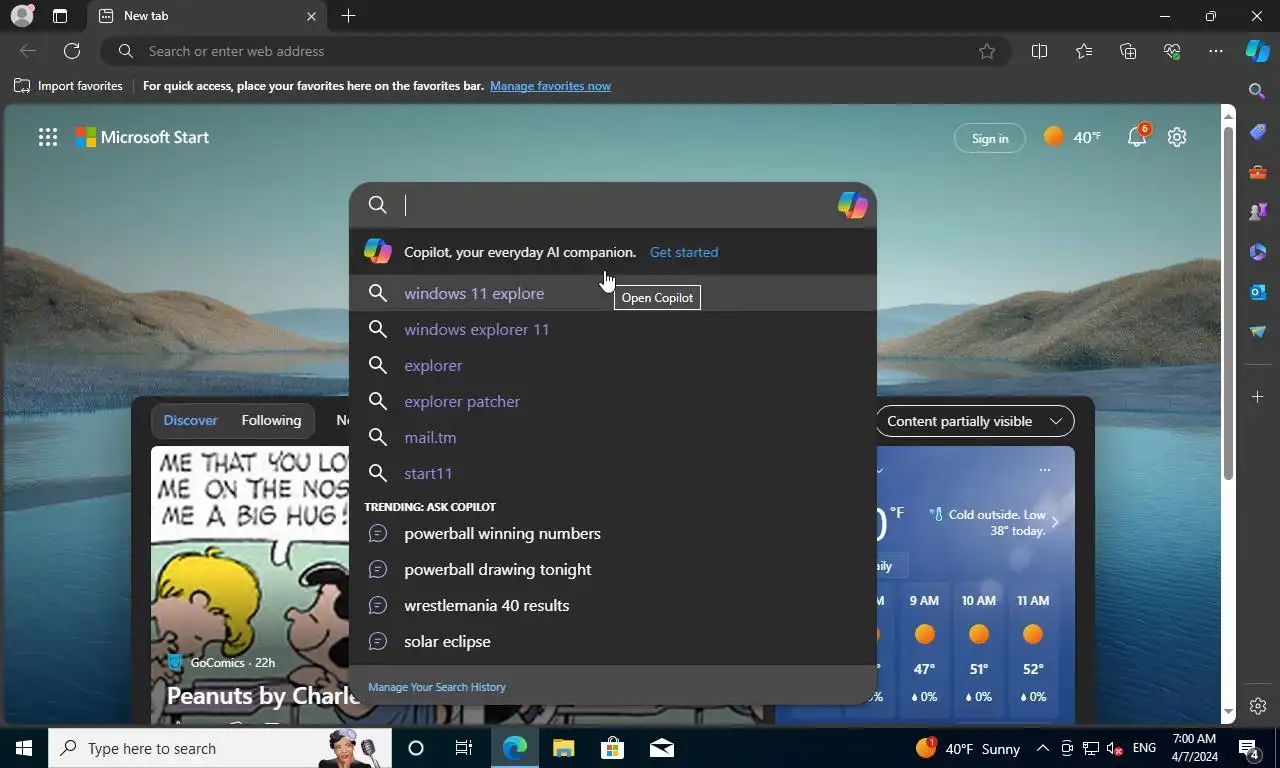Open sidebar Outlook icon
This screenshot has width=1280, height=768.
[1258, 292]
